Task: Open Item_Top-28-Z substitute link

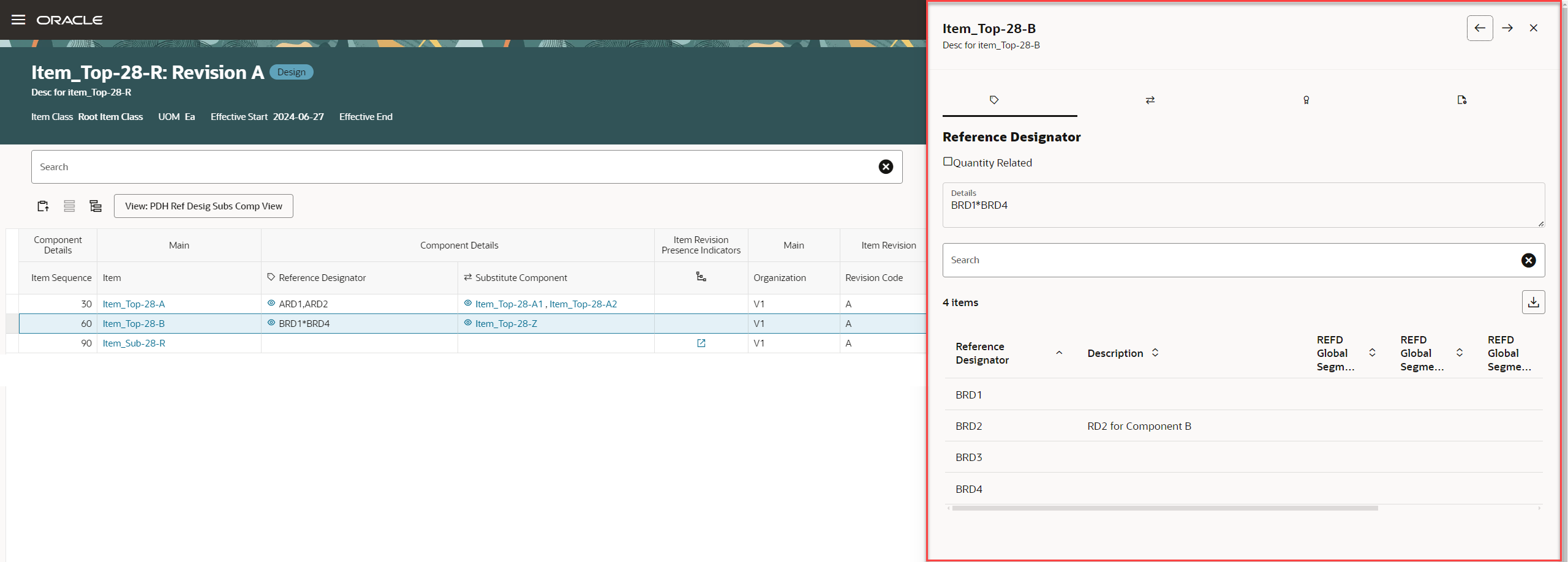Action: tap(506, 323)
